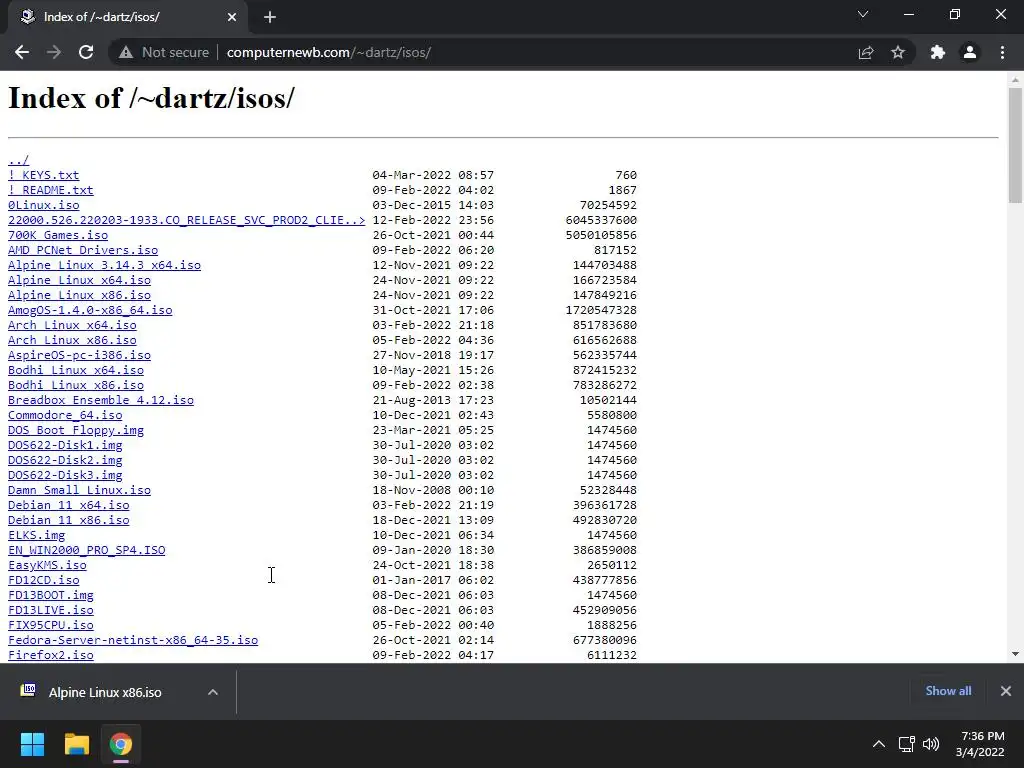Download 0Linux.iso

tap(44, 205)
